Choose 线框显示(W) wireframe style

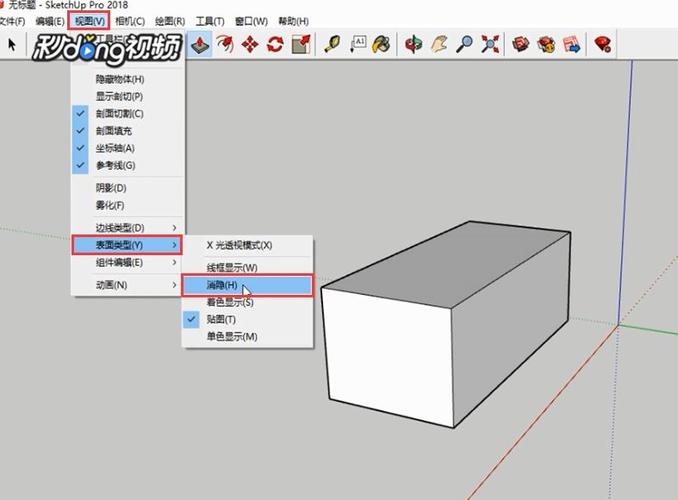coord(247,268)
